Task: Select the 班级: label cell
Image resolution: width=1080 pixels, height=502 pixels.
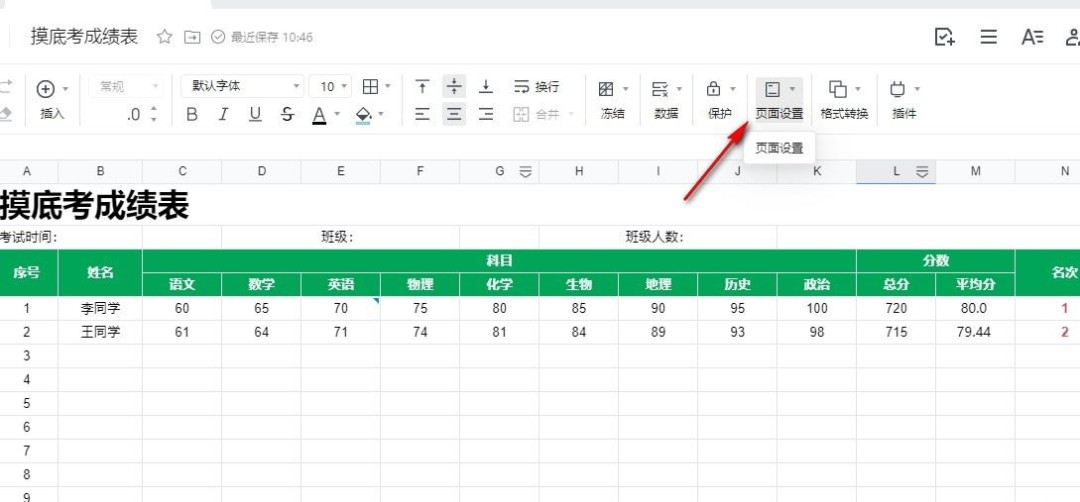Action: [x=340, y=238]
